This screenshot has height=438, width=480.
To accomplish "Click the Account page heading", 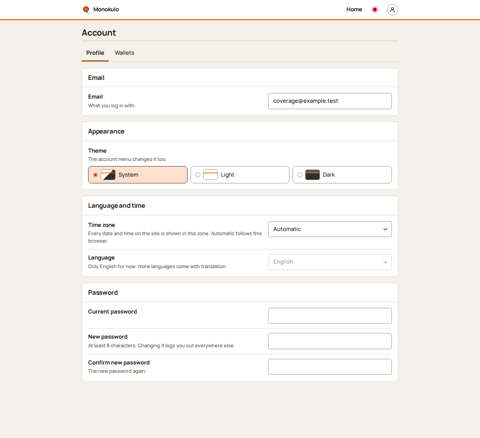I will click(x=99, y=33).
